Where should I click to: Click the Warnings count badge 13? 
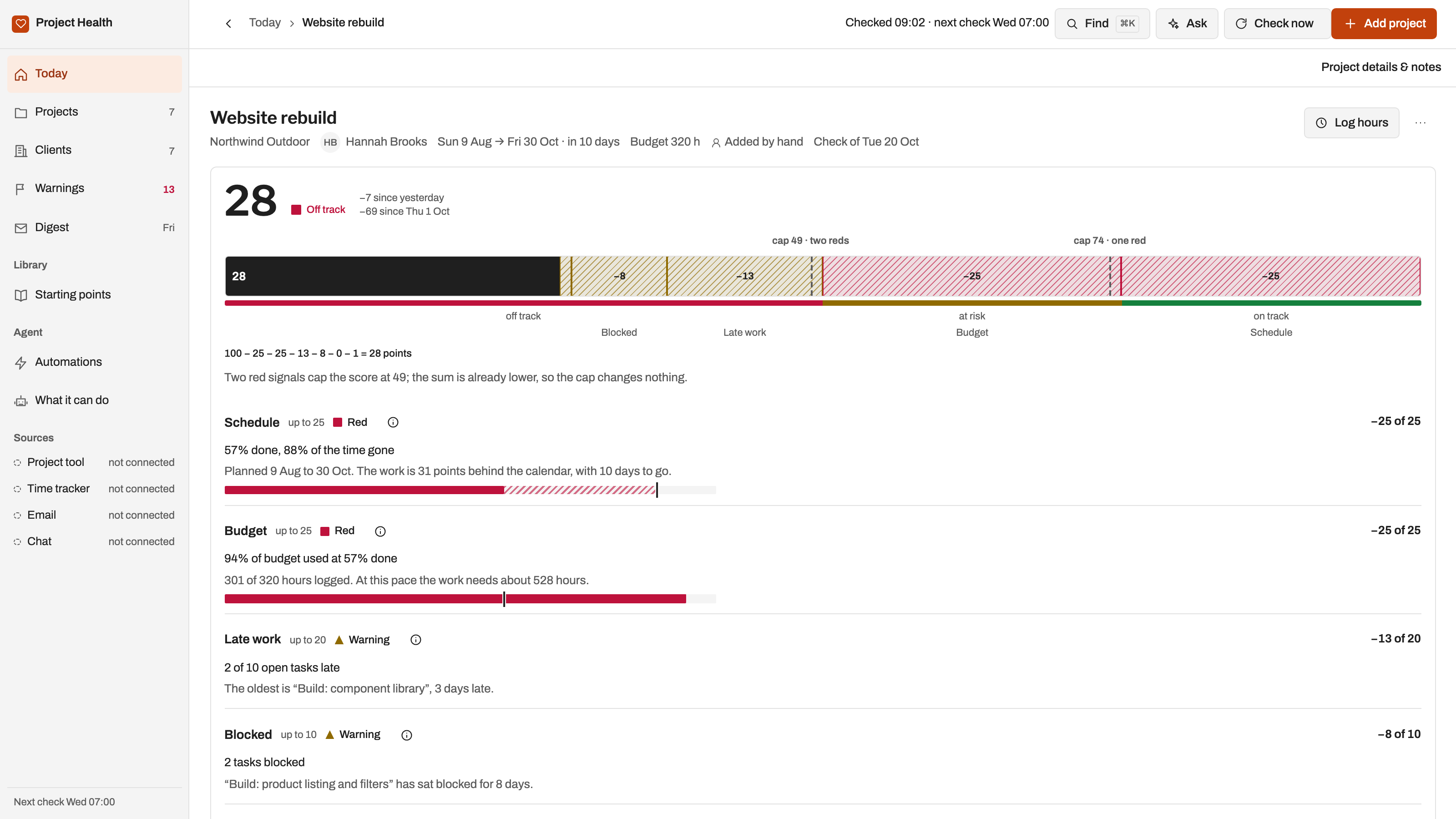168,189
